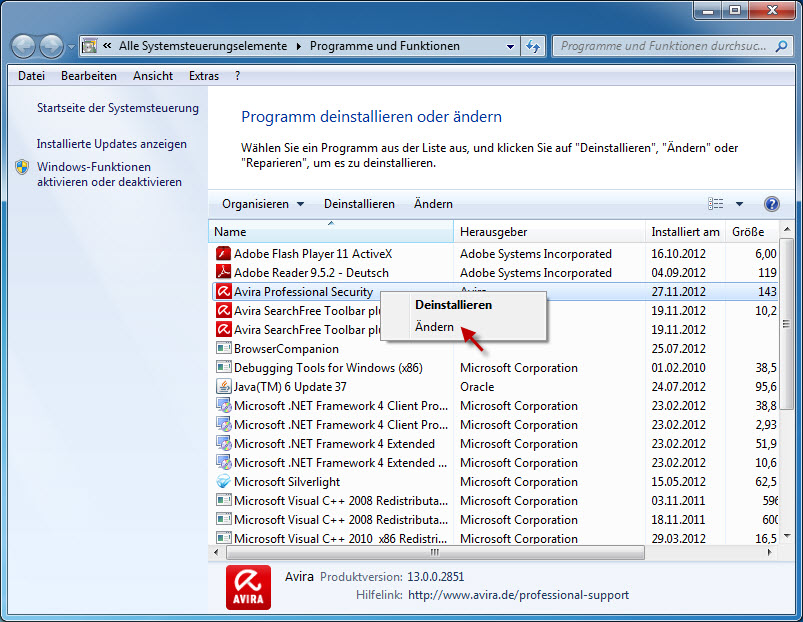Screen dimensions: 803x622
Task: Click the Debugging Tools for Windows icon
Action: pos(223,368)
